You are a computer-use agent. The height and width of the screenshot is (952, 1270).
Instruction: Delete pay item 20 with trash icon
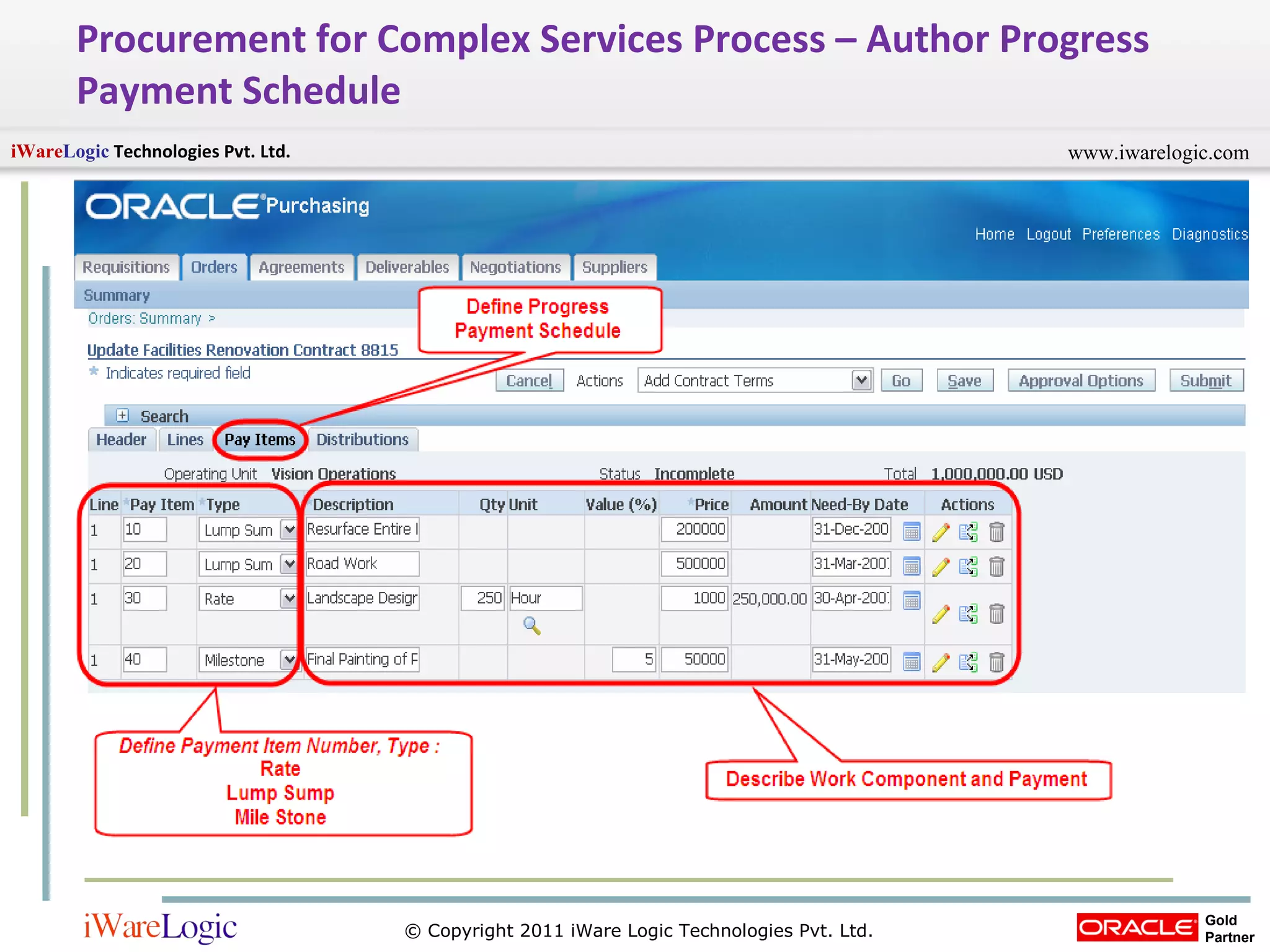pyautogui.click(x=997, y=566)
